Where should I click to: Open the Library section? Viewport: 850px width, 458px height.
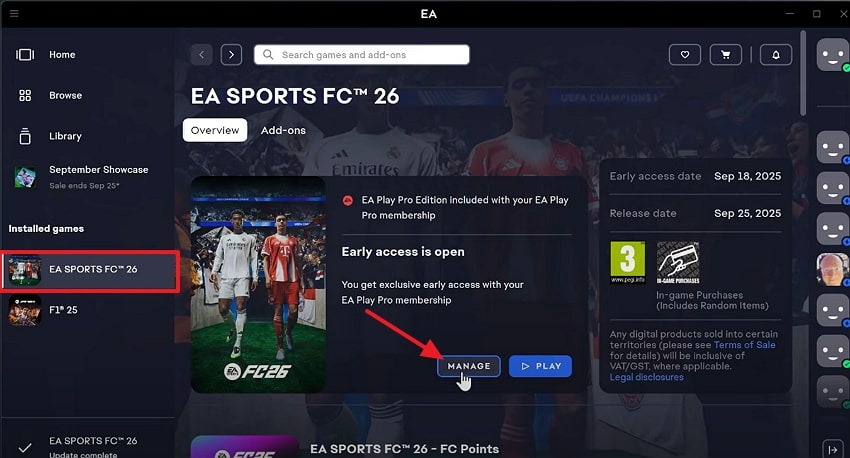click(x=50, y=136)
